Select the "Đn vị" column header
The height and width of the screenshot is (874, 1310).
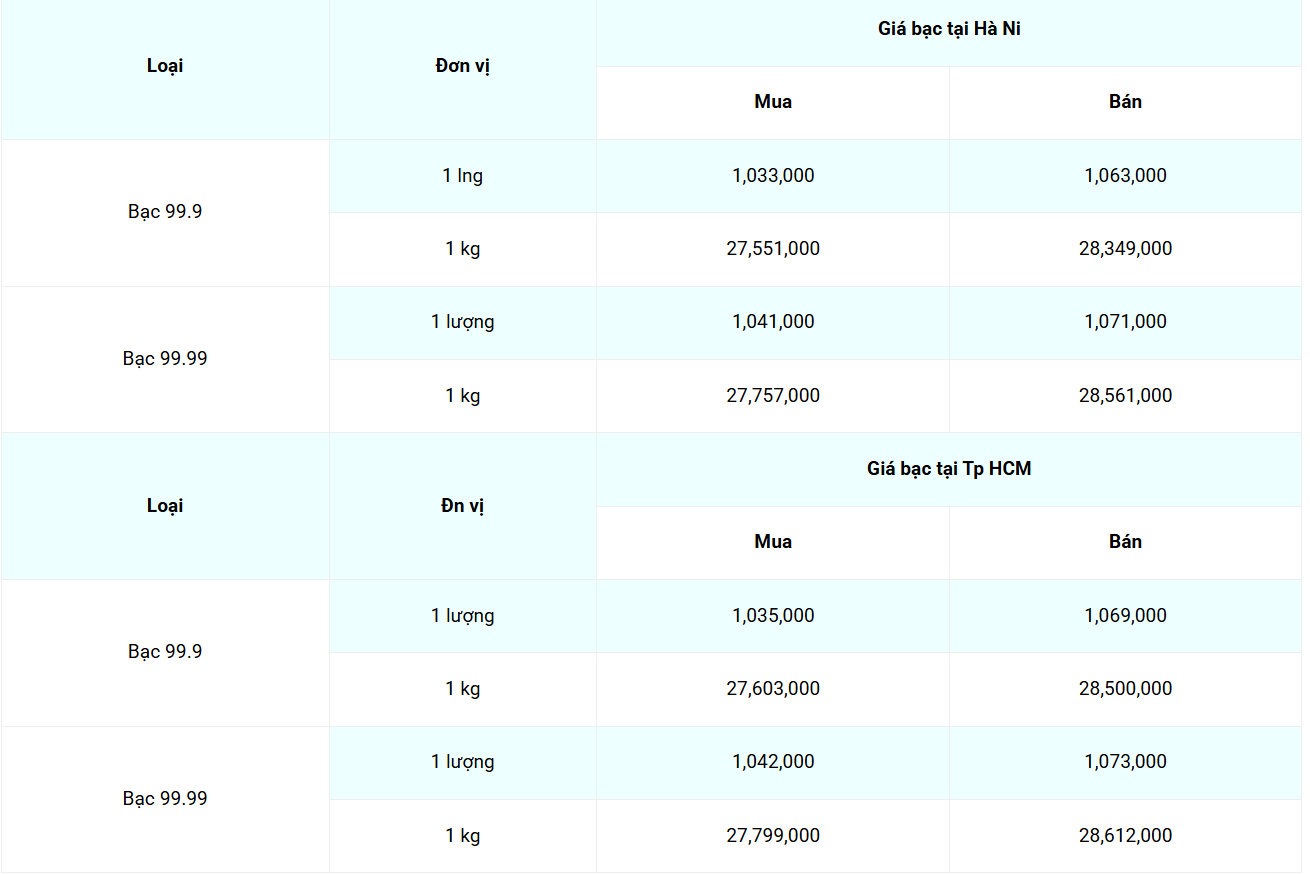pyautogui.click(x=462, y=506)
